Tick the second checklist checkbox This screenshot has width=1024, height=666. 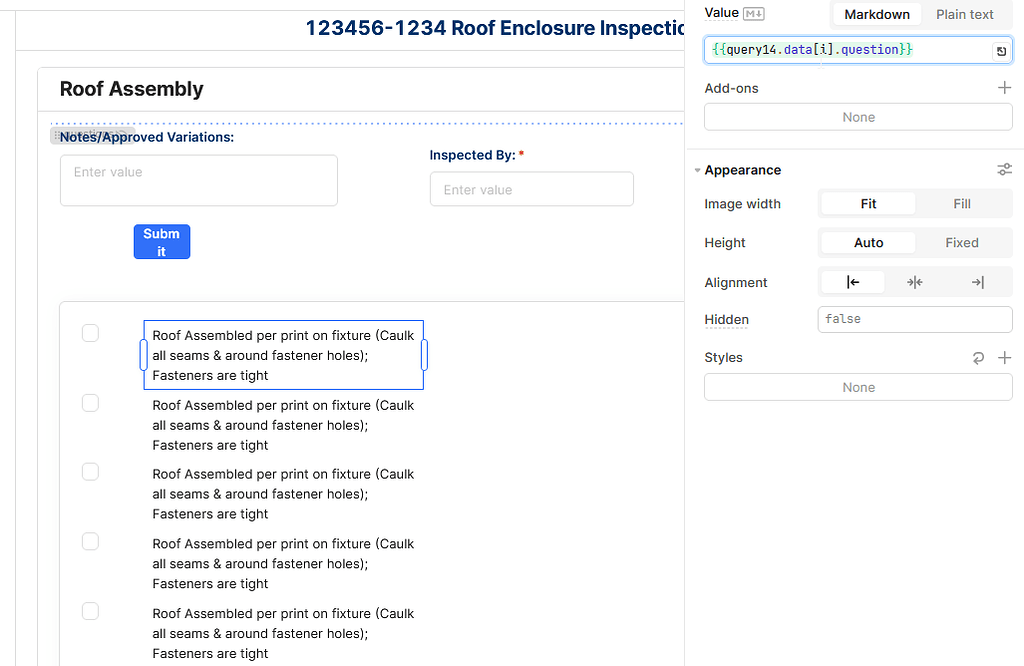pyautogui.click(x=90, y=403)
